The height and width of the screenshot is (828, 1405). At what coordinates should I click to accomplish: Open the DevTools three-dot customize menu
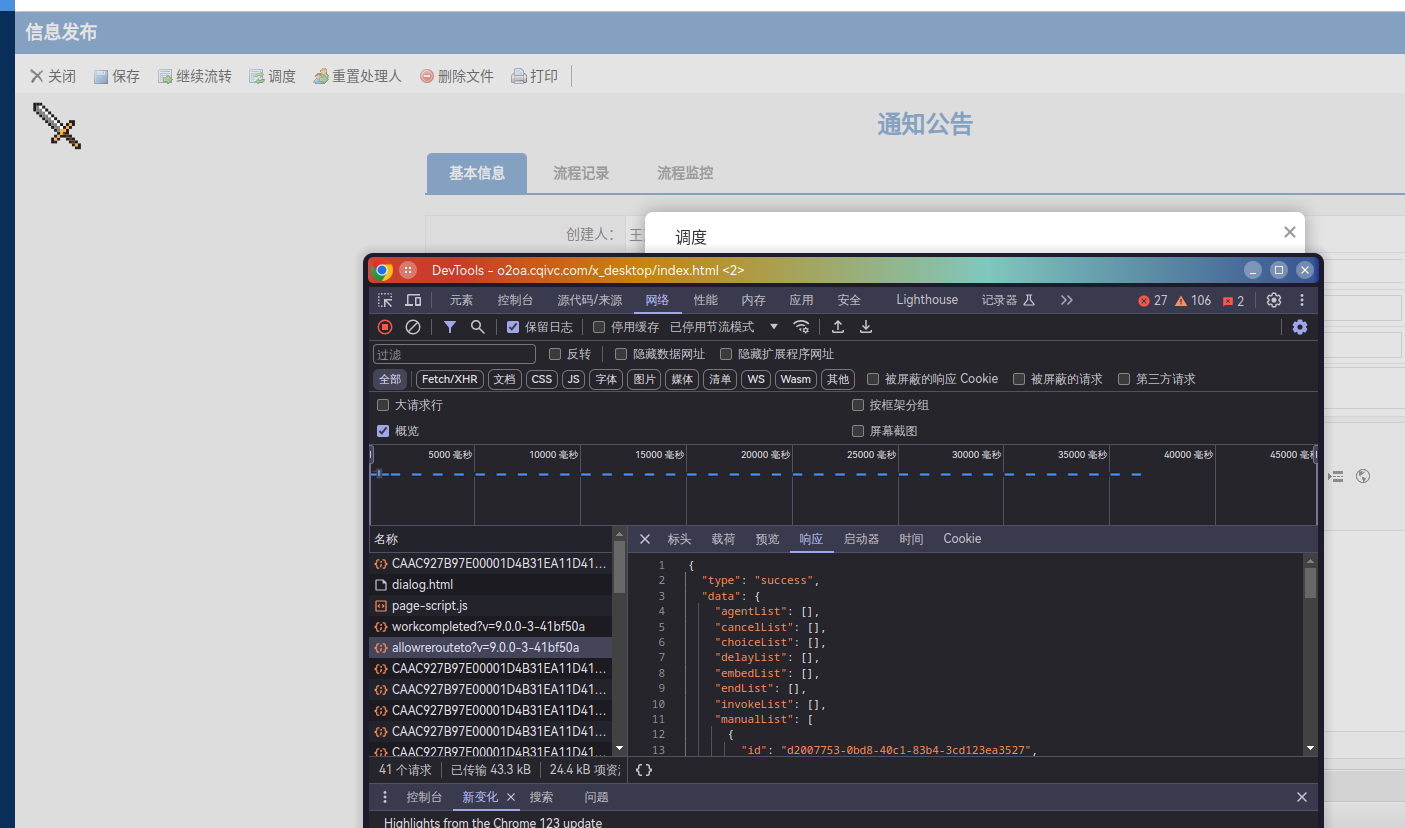pyautogui.click(x=1301, y=300)
